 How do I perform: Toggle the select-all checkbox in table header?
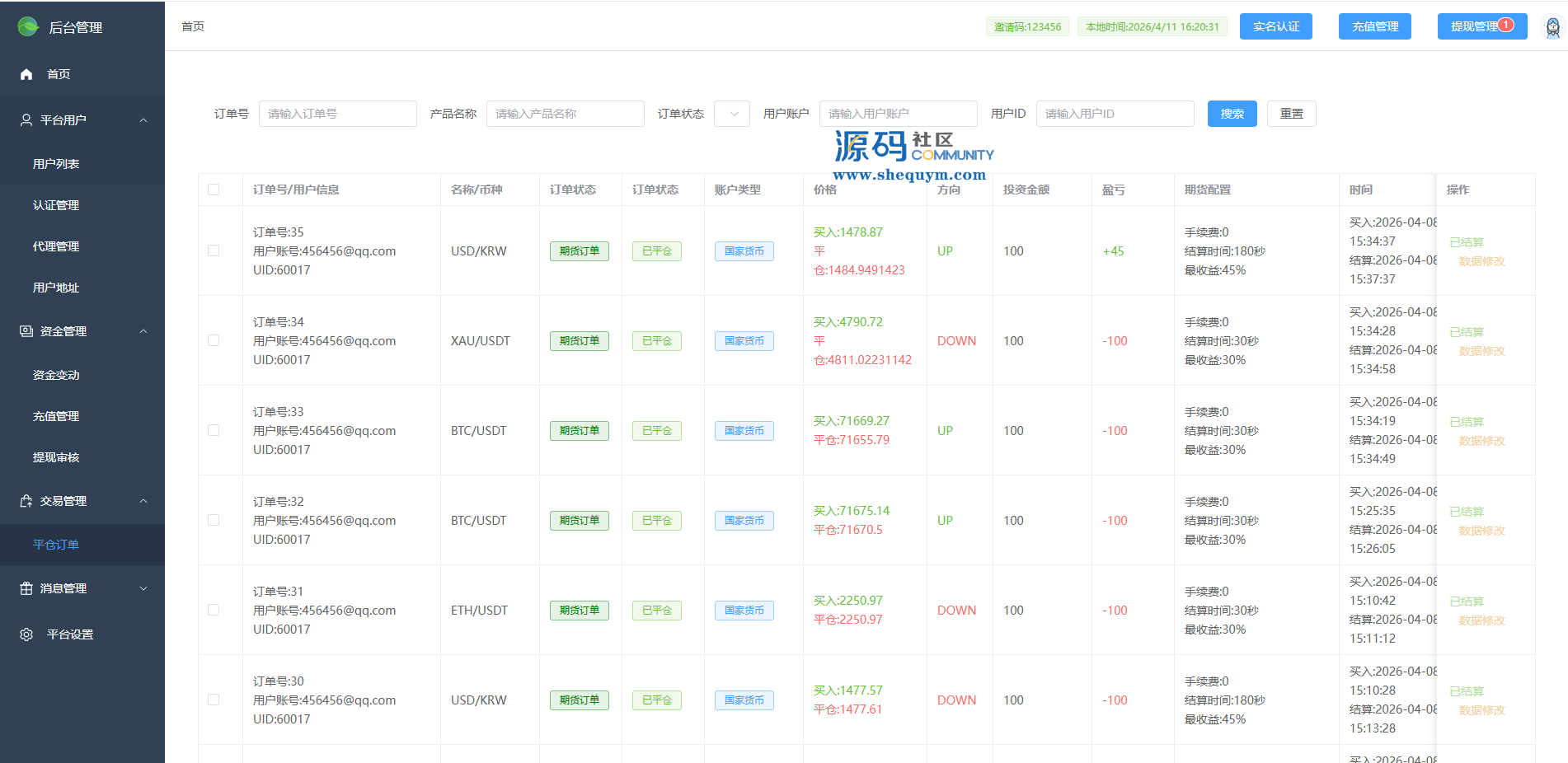(x=214, y=190)
